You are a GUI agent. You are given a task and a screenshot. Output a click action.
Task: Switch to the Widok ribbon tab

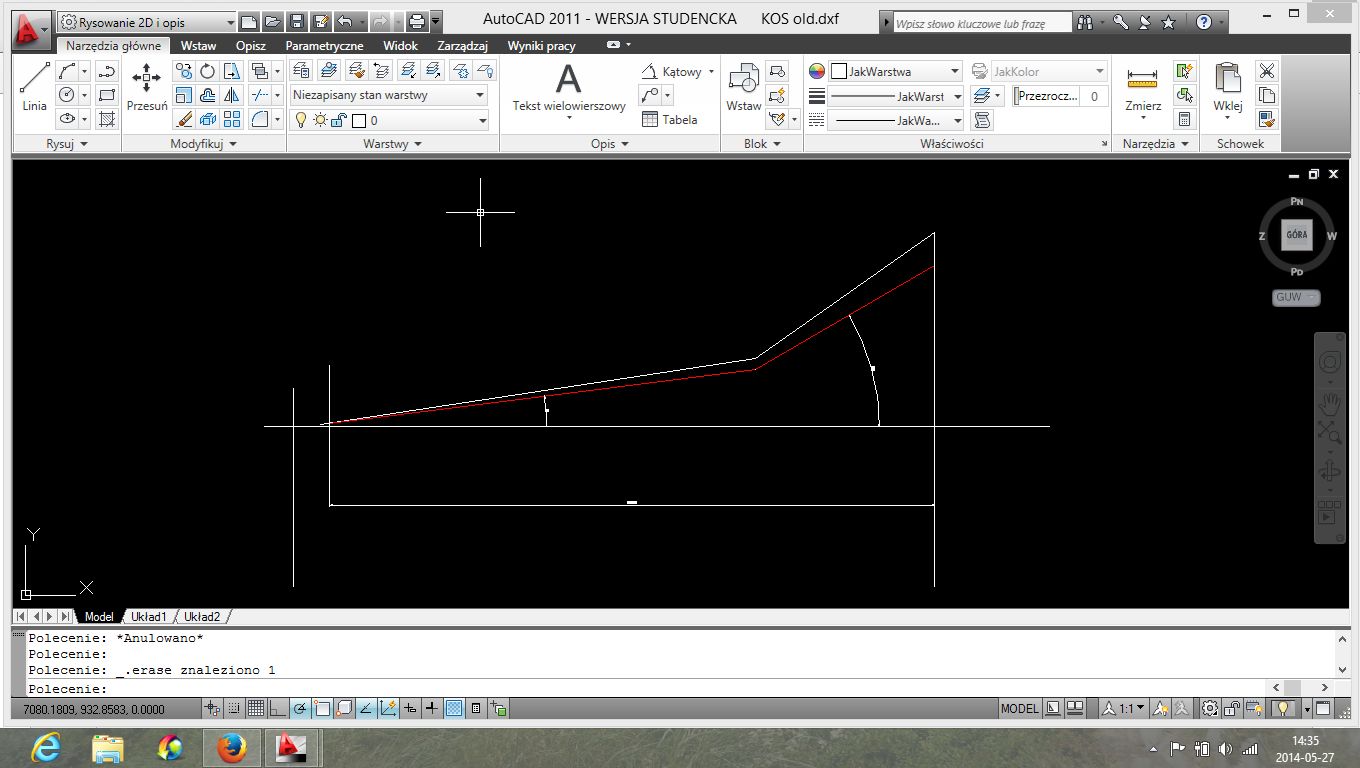[400, 46]
